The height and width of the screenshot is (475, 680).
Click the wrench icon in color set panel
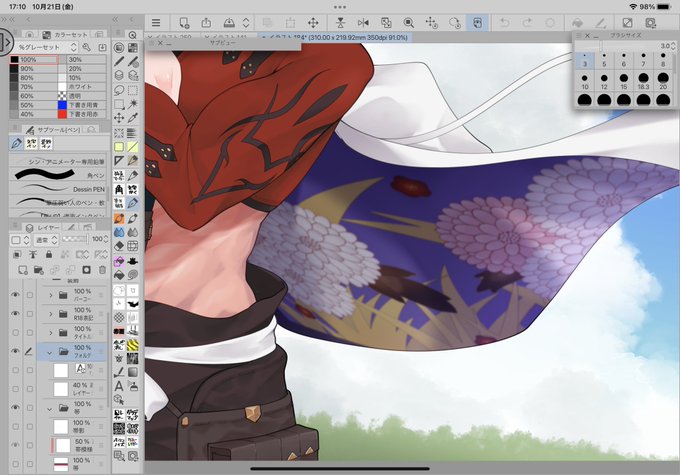(x=86, y=47)
